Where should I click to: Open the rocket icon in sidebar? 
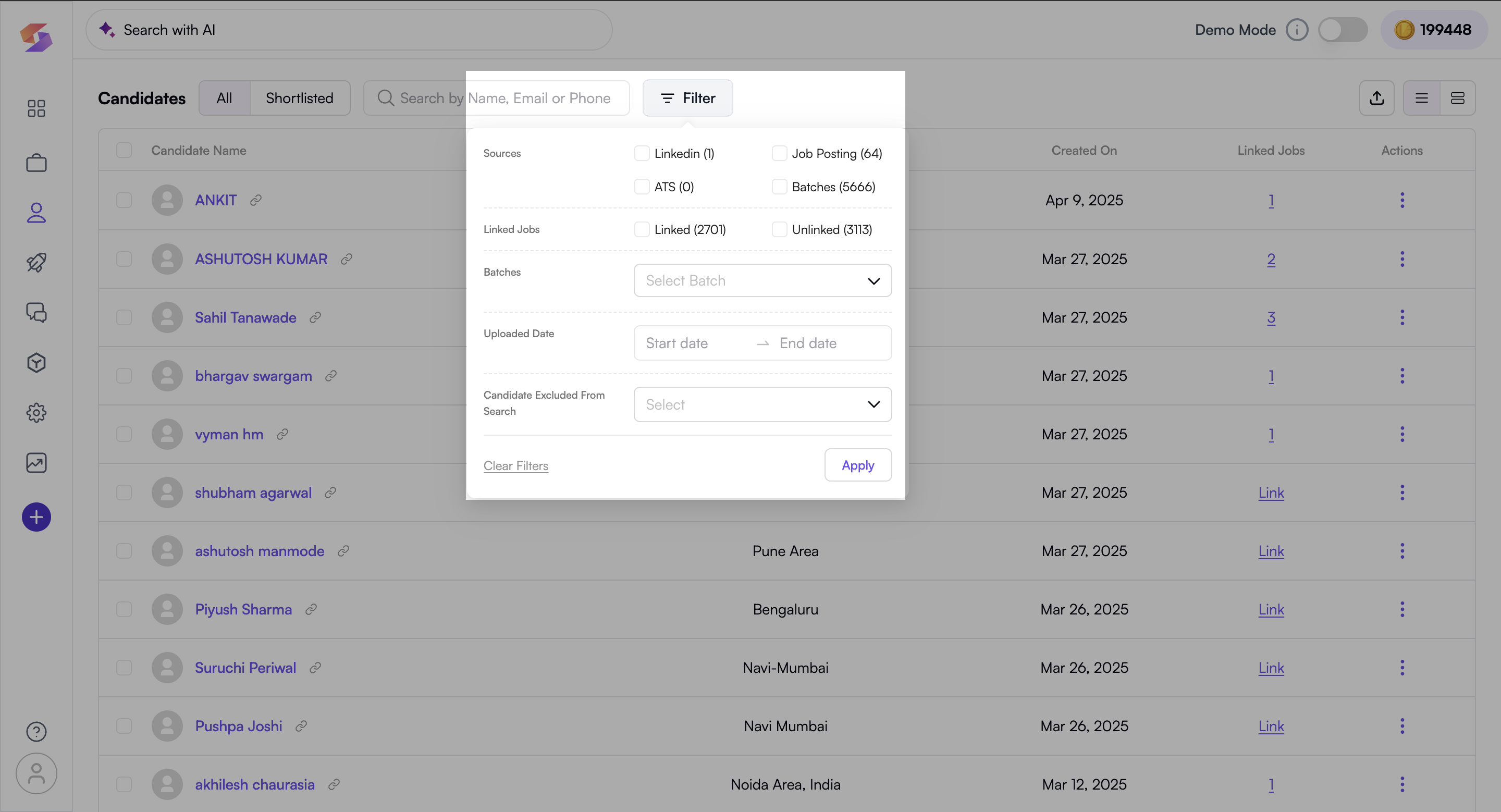[x=36, y=262]
